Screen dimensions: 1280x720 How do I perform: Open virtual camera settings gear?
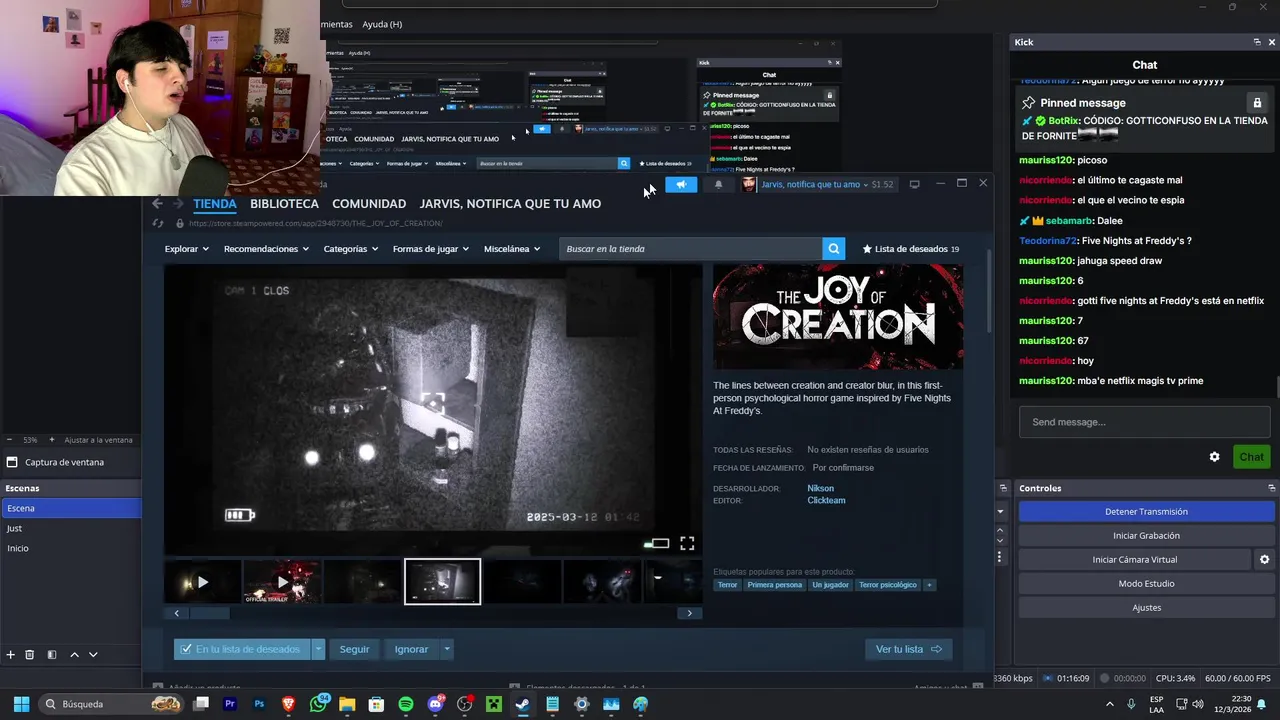click(1264, 560)
